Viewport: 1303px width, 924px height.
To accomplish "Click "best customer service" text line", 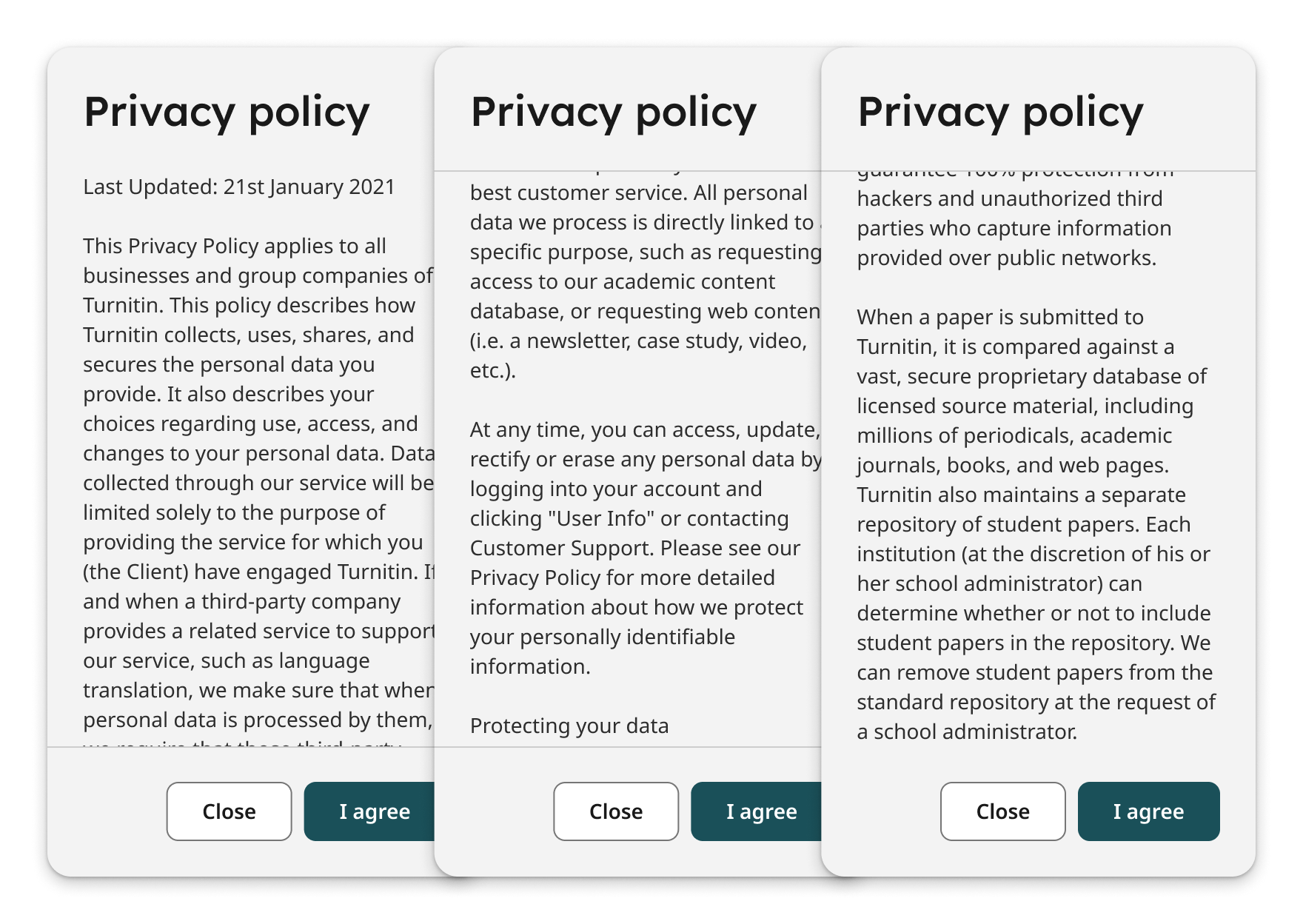I will (x=639, y=192).
